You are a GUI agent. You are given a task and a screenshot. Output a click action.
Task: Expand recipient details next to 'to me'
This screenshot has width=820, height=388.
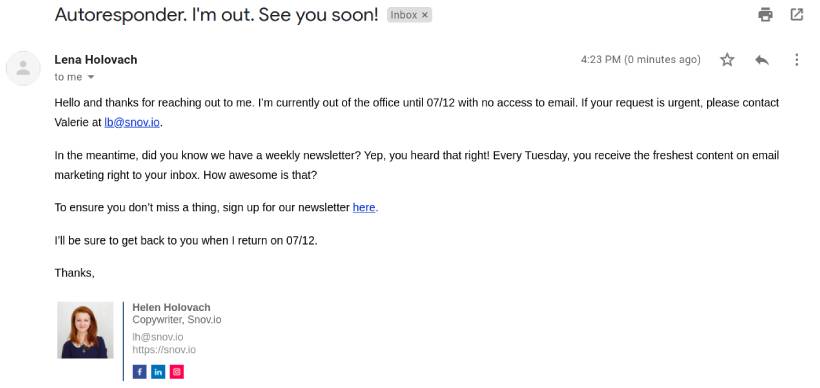click(x=90, y=77)
